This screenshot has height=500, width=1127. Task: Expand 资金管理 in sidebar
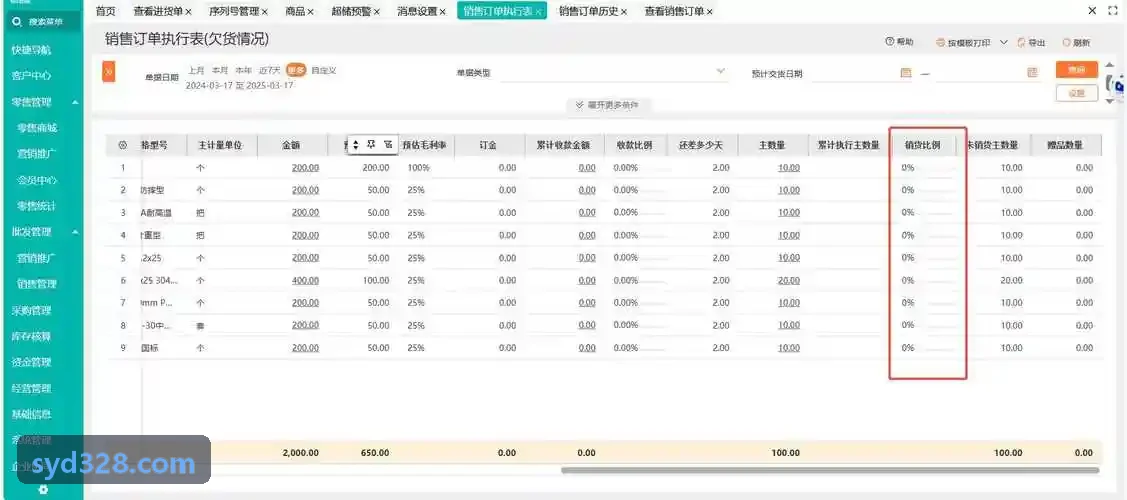click(32, 362)
